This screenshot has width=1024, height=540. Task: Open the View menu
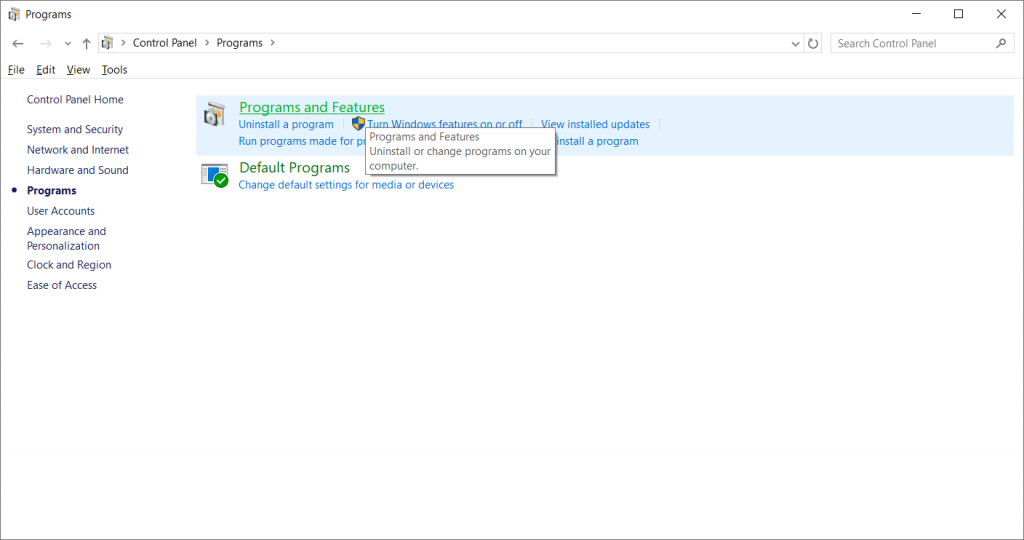[x=78, y=70]
